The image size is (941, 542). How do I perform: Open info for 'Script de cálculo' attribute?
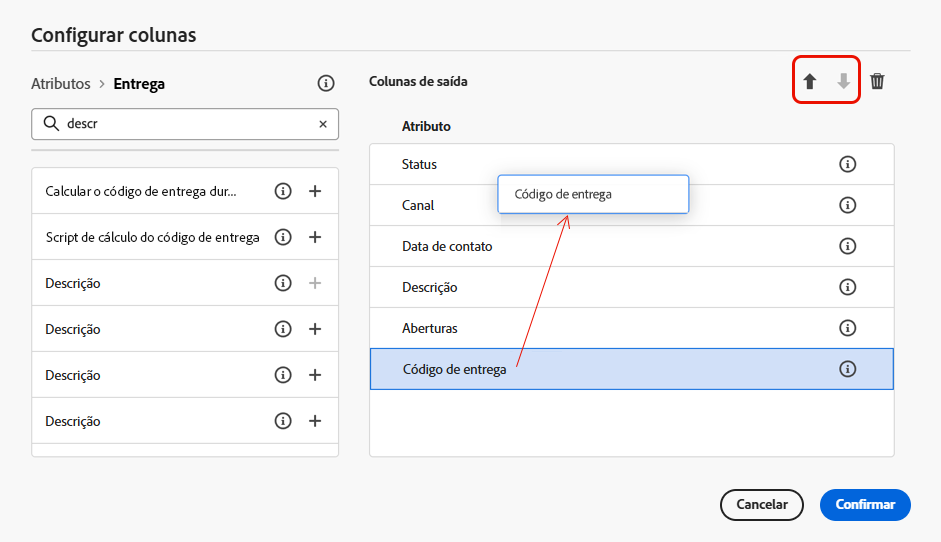(283, 237)
